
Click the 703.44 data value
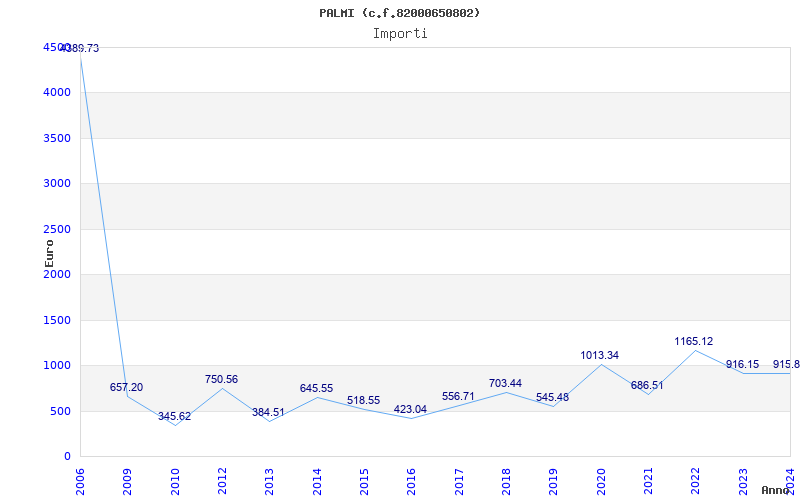(x=505, y=384)
